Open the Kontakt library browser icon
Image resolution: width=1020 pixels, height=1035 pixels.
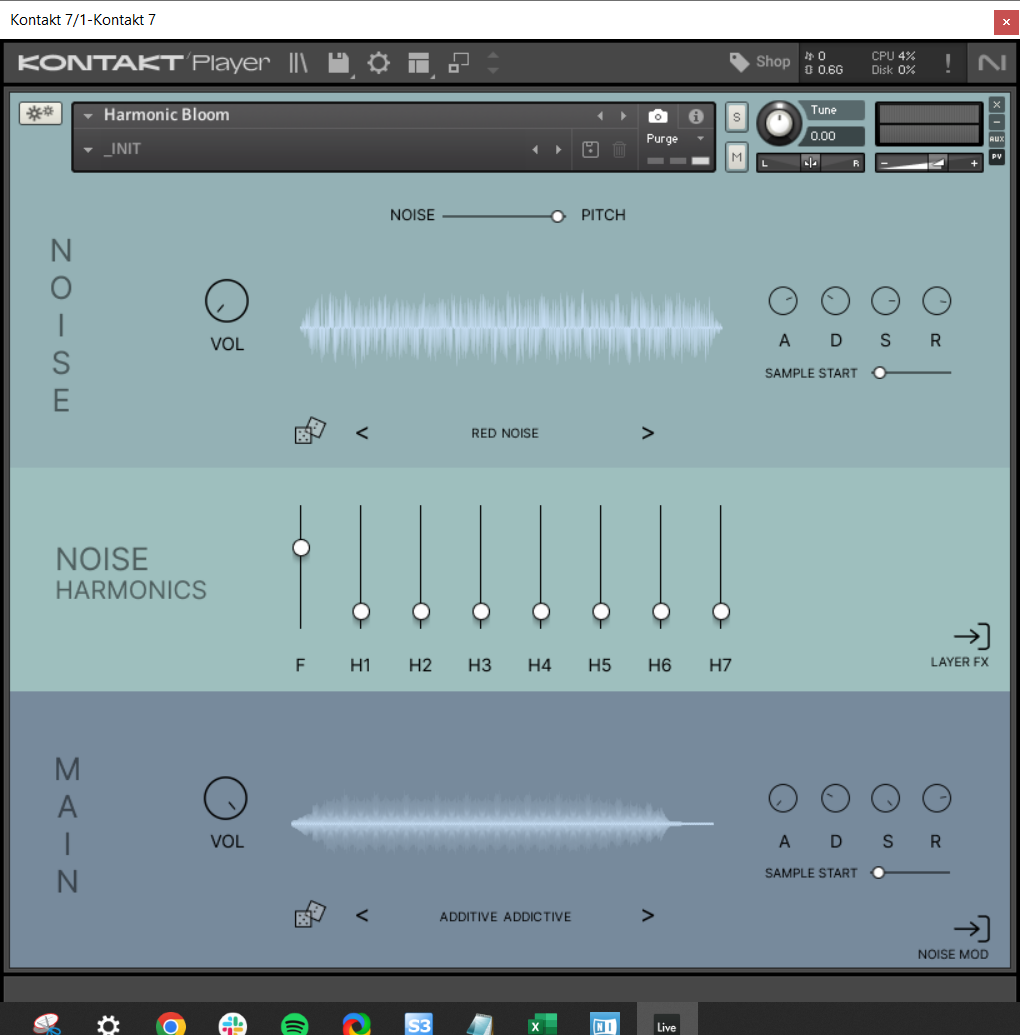[x=298, y=63]
